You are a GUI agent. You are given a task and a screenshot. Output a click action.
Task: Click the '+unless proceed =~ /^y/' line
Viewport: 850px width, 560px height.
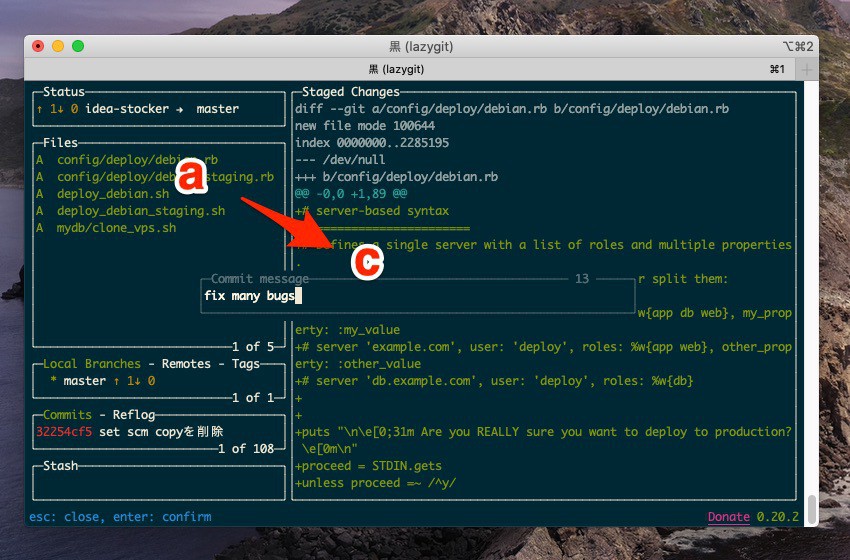[x=375, y=483]
